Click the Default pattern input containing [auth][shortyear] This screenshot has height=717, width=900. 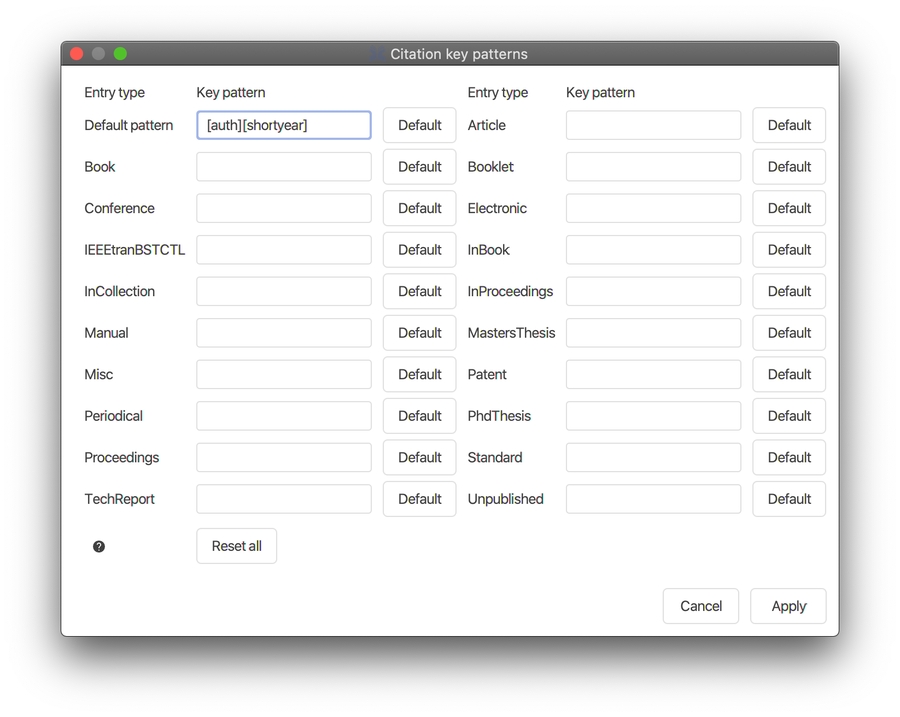tap(283, 125)
